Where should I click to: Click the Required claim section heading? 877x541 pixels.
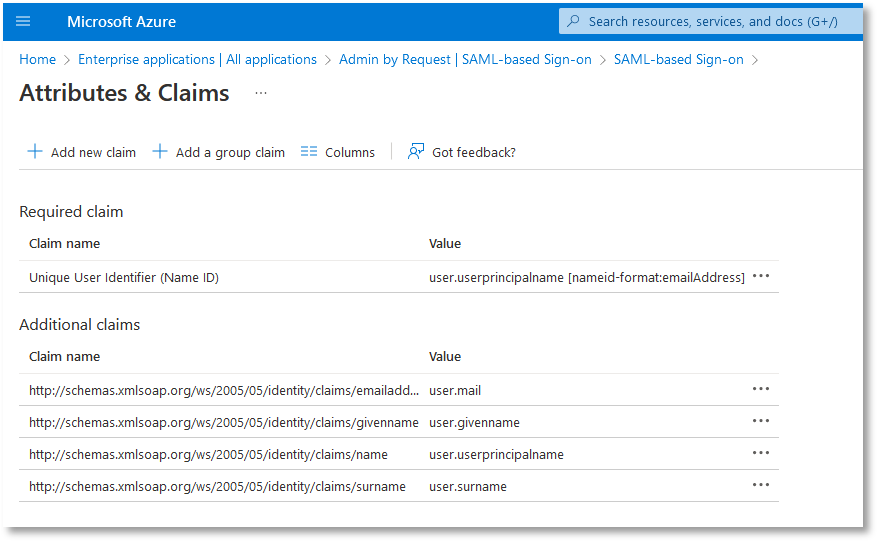tap(71, 211)
